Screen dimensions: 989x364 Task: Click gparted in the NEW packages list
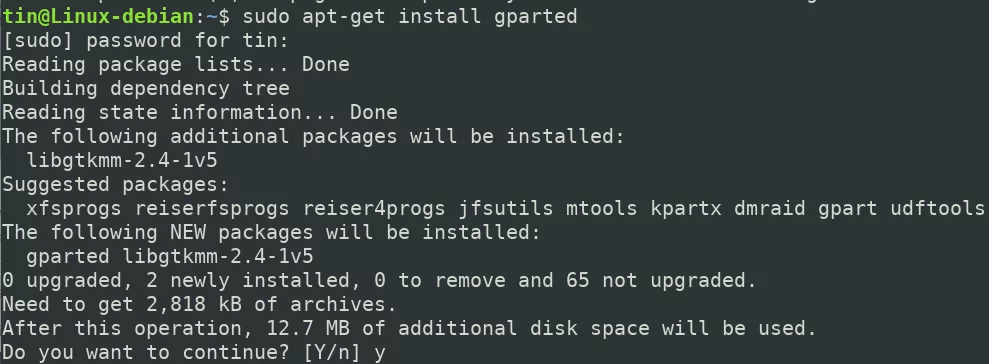click(68, 256)
